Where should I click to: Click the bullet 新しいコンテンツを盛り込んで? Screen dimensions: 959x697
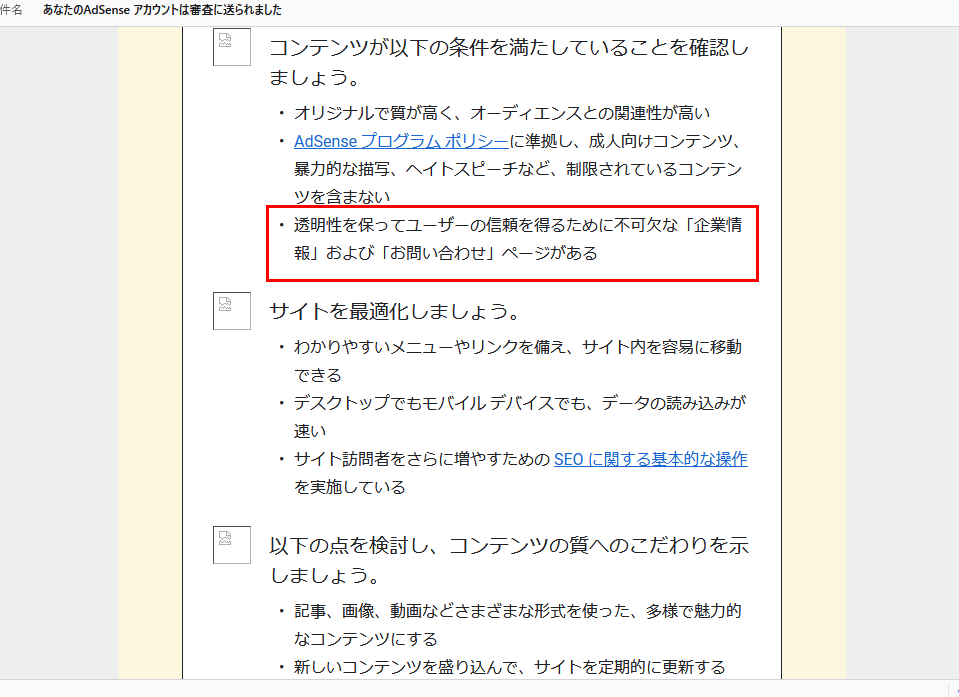[509, 666]
